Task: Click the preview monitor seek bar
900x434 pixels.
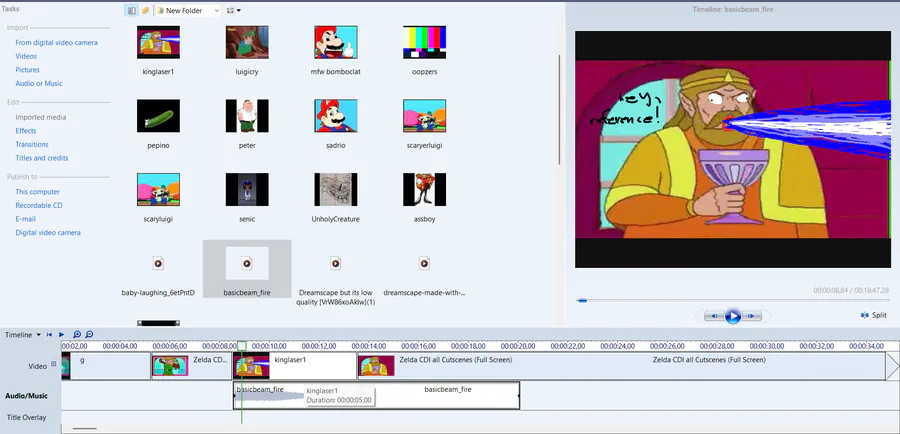Action: pyautogui.click(x=734, y=300)
